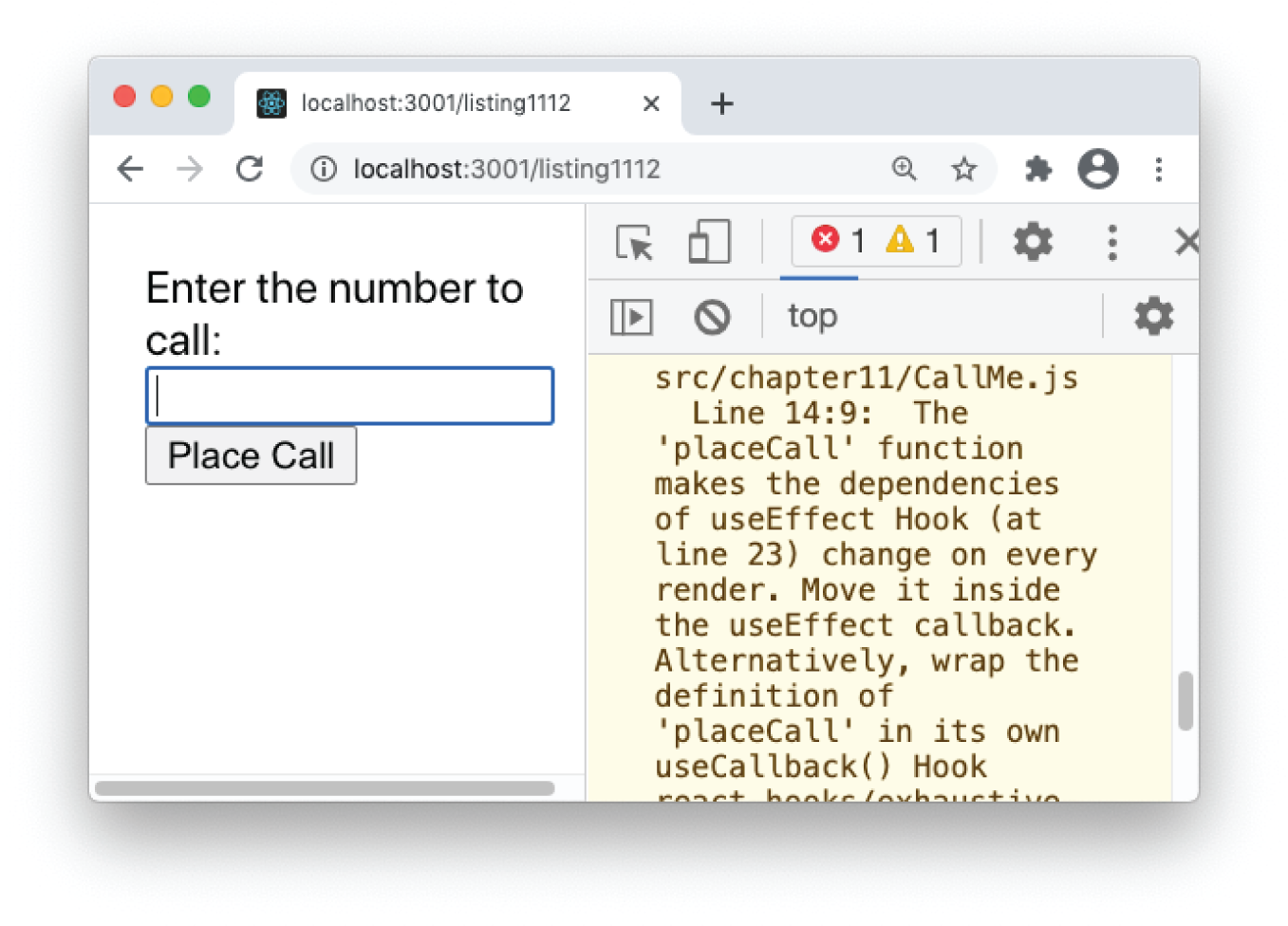This screenshot has width=1288, height=926.
Task: Click inside the phone number input field
Action: [x=348, y=396]
